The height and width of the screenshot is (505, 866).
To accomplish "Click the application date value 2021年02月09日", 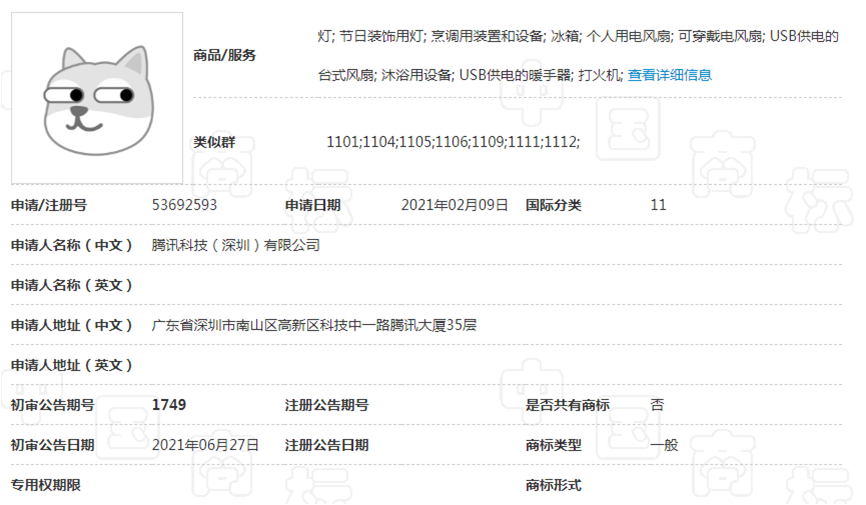I will [x=455, y=205].
